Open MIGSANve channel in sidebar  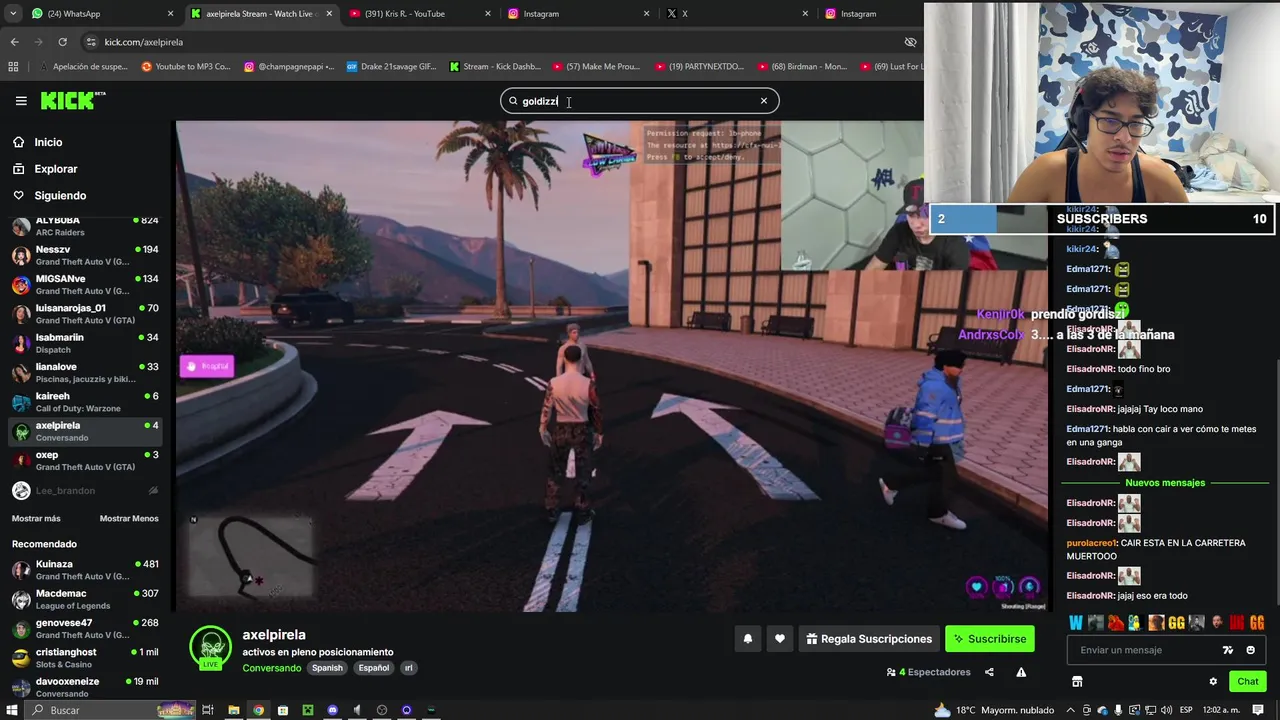point(85,284)
